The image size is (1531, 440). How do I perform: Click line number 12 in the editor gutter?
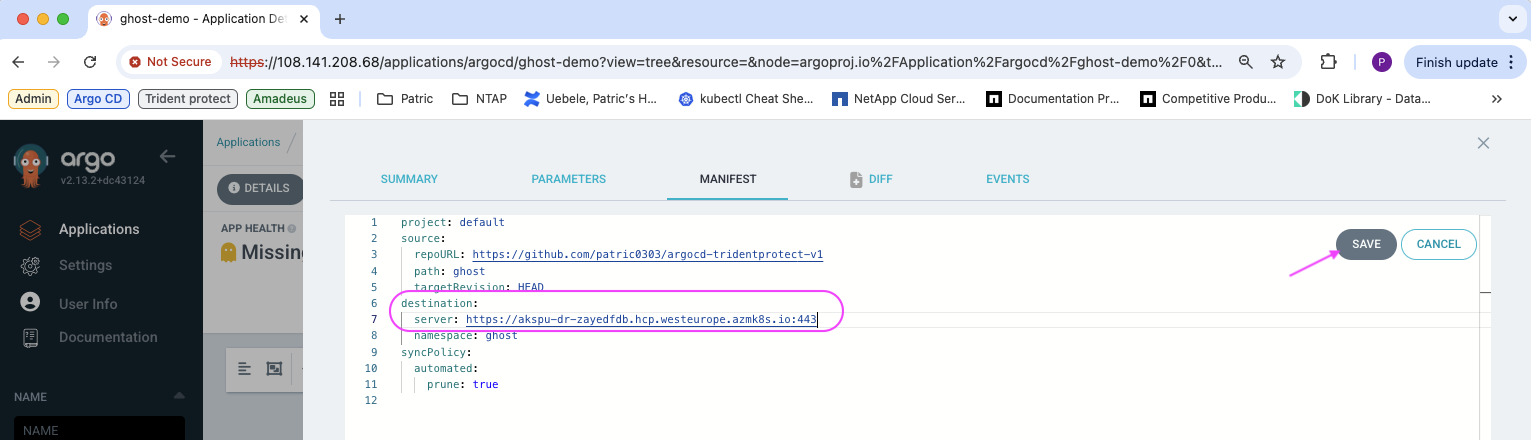371,400
